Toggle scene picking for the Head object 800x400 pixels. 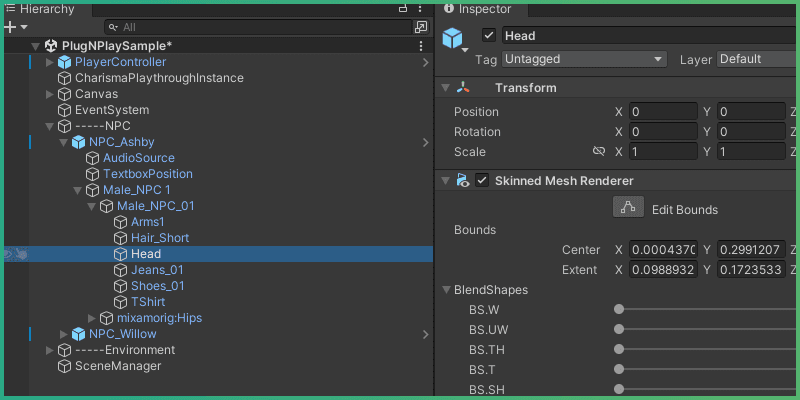[x=22, y=254]
